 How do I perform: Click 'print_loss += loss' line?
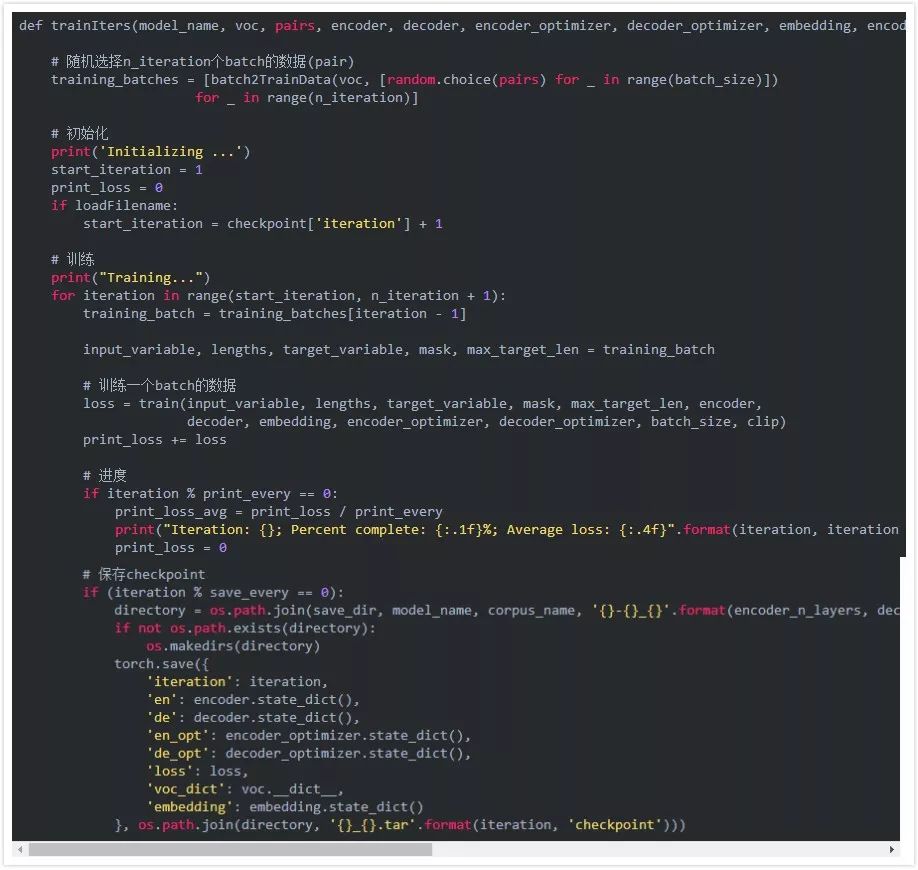155,440
